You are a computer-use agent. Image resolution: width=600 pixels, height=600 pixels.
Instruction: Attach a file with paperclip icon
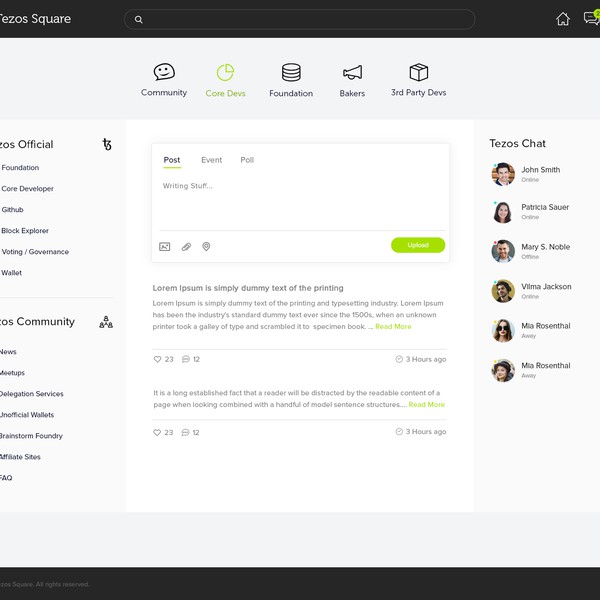click(x=186, y=246)
